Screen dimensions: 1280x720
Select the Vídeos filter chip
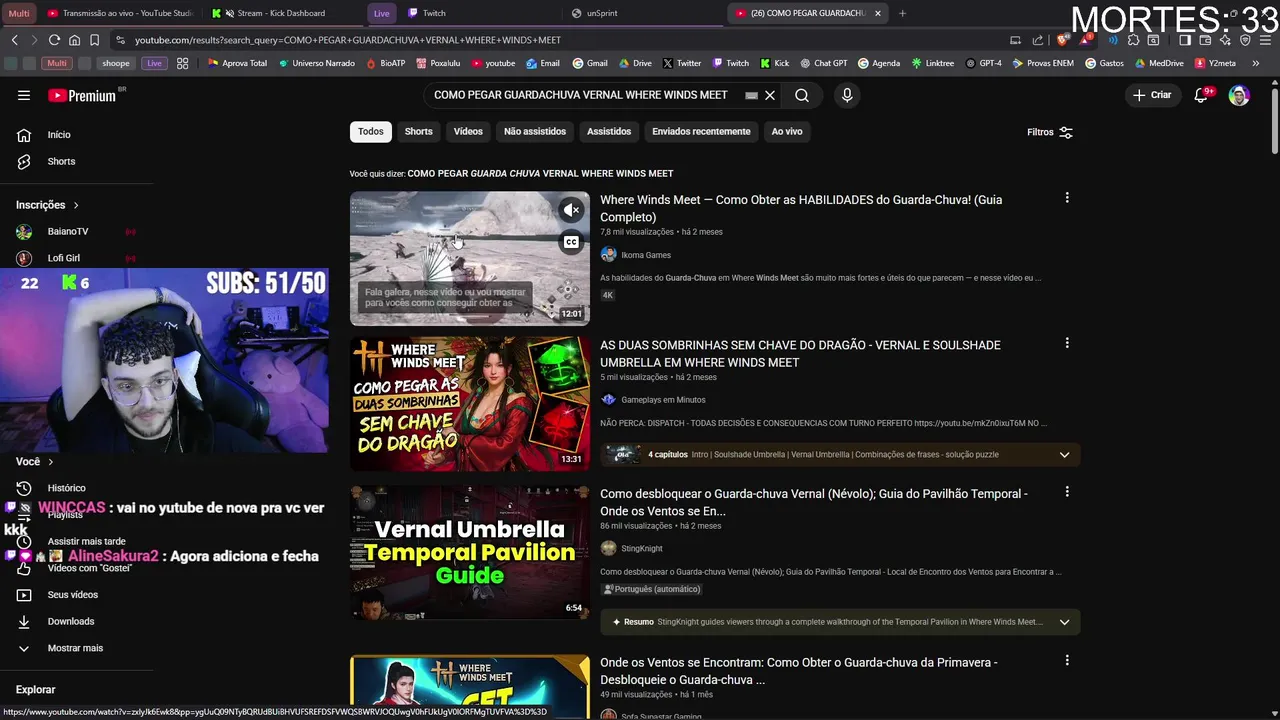pos(468,131)
